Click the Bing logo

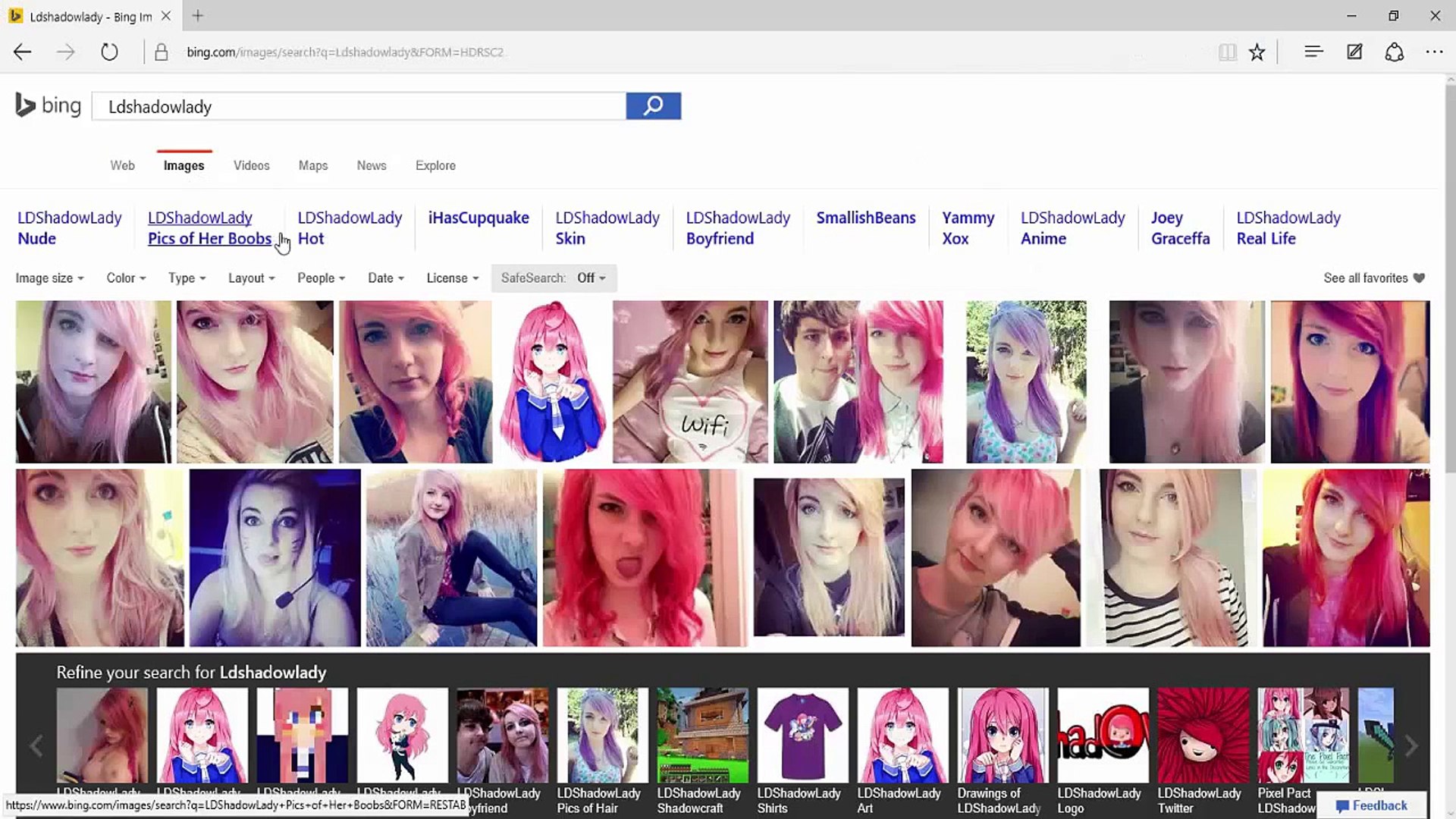(x=48, y=106)
